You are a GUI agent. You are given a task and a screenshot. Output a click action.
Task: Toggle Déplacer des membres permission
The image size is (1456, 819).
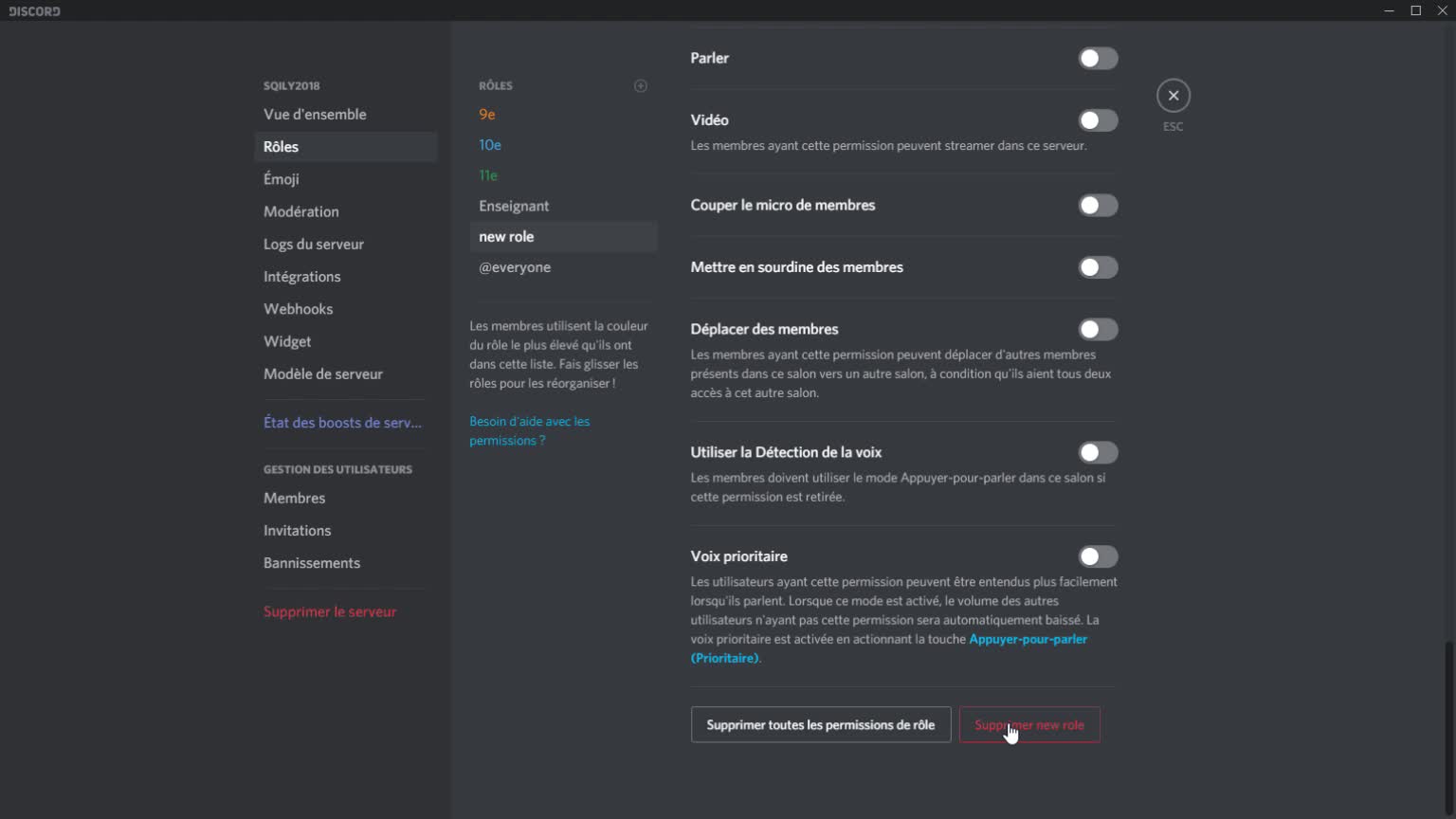(1098, 330)
